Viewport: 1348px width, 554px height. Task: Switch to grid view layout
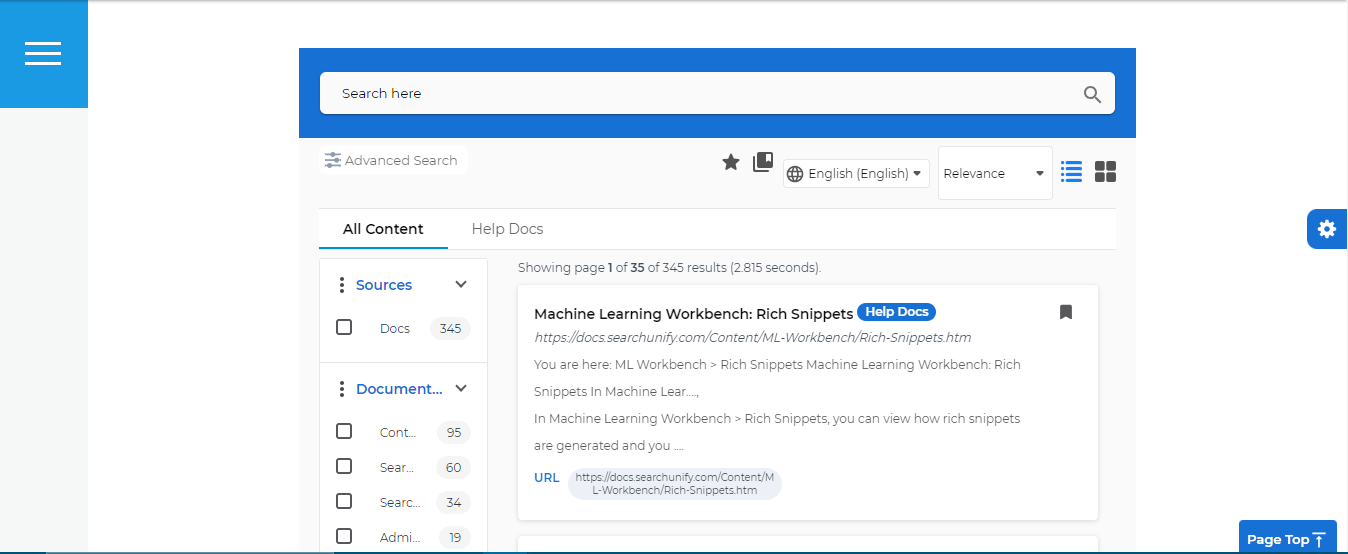tap(1105, 172)
